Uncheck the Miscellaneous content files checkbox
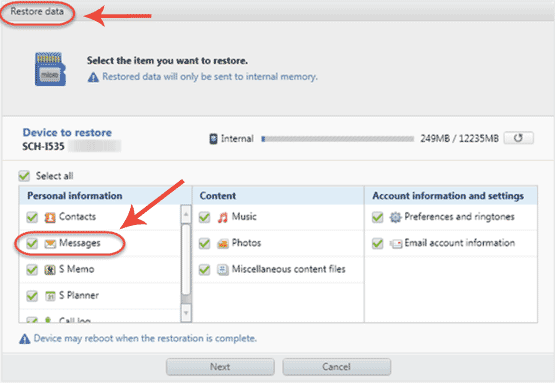 click(x=205, y=270)
